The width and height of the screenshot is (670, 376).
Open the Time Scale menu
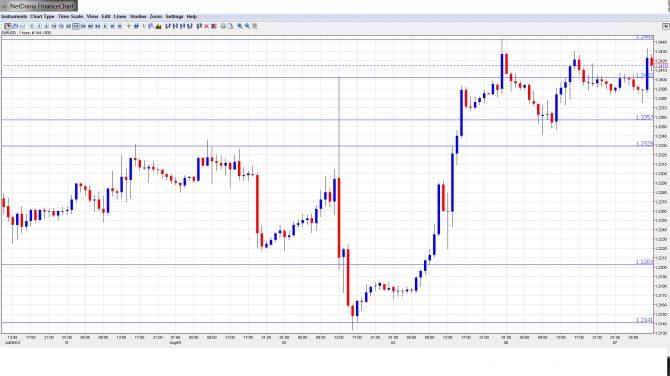point(71,16)
